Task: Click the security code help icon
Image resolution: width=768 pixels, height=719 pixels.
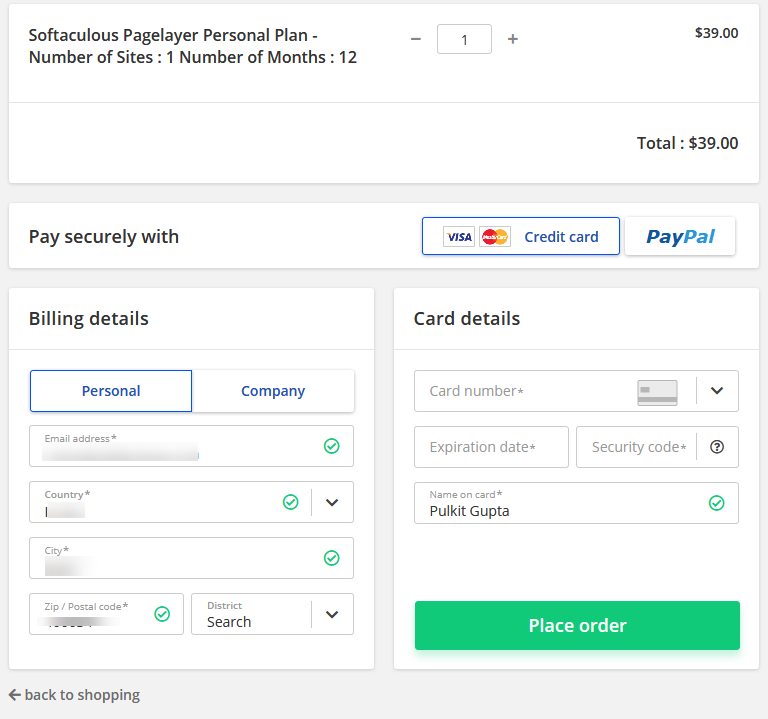Action: click(716, 447)
